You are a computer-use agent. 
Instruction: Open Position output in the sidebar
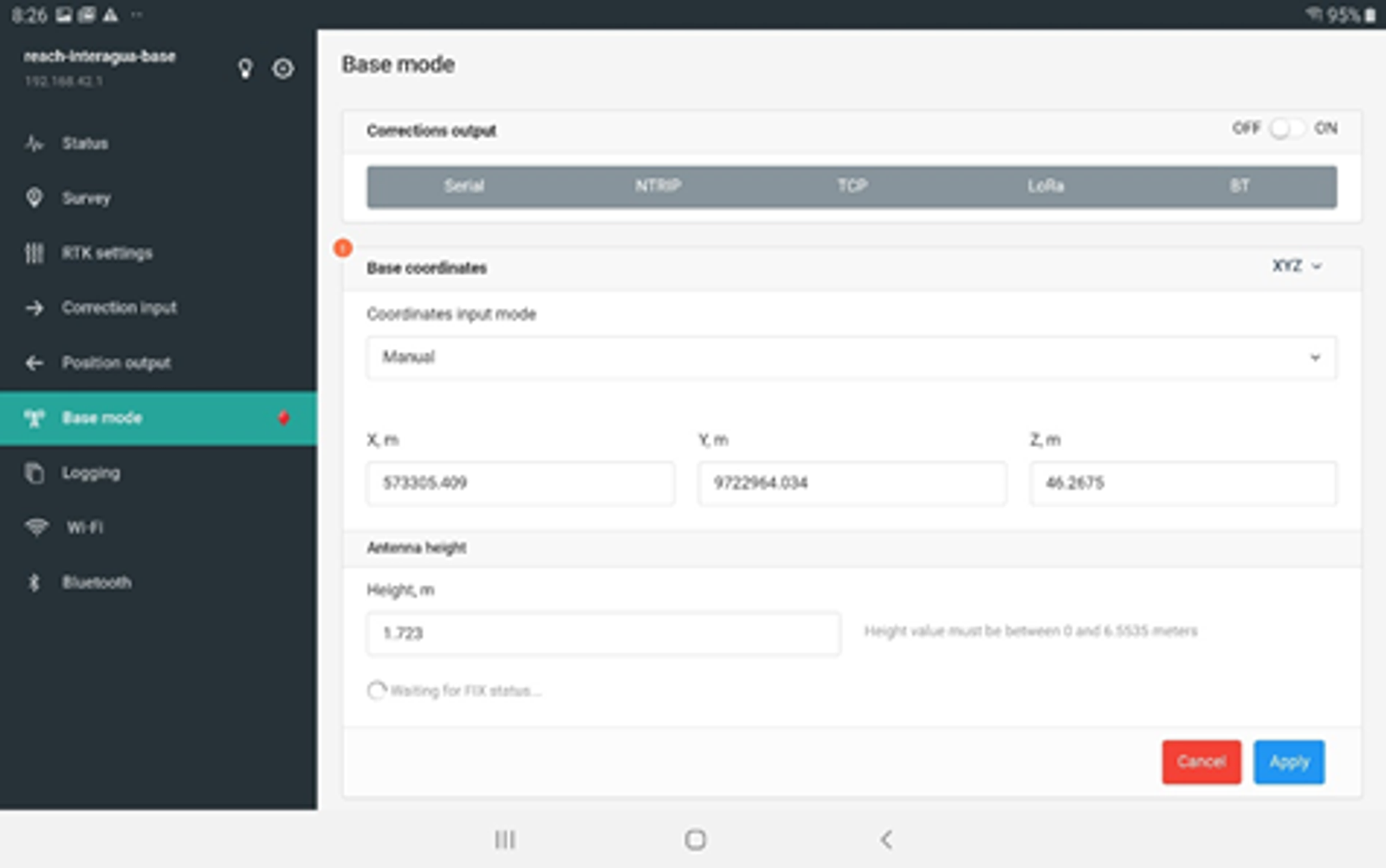[159, 362]
